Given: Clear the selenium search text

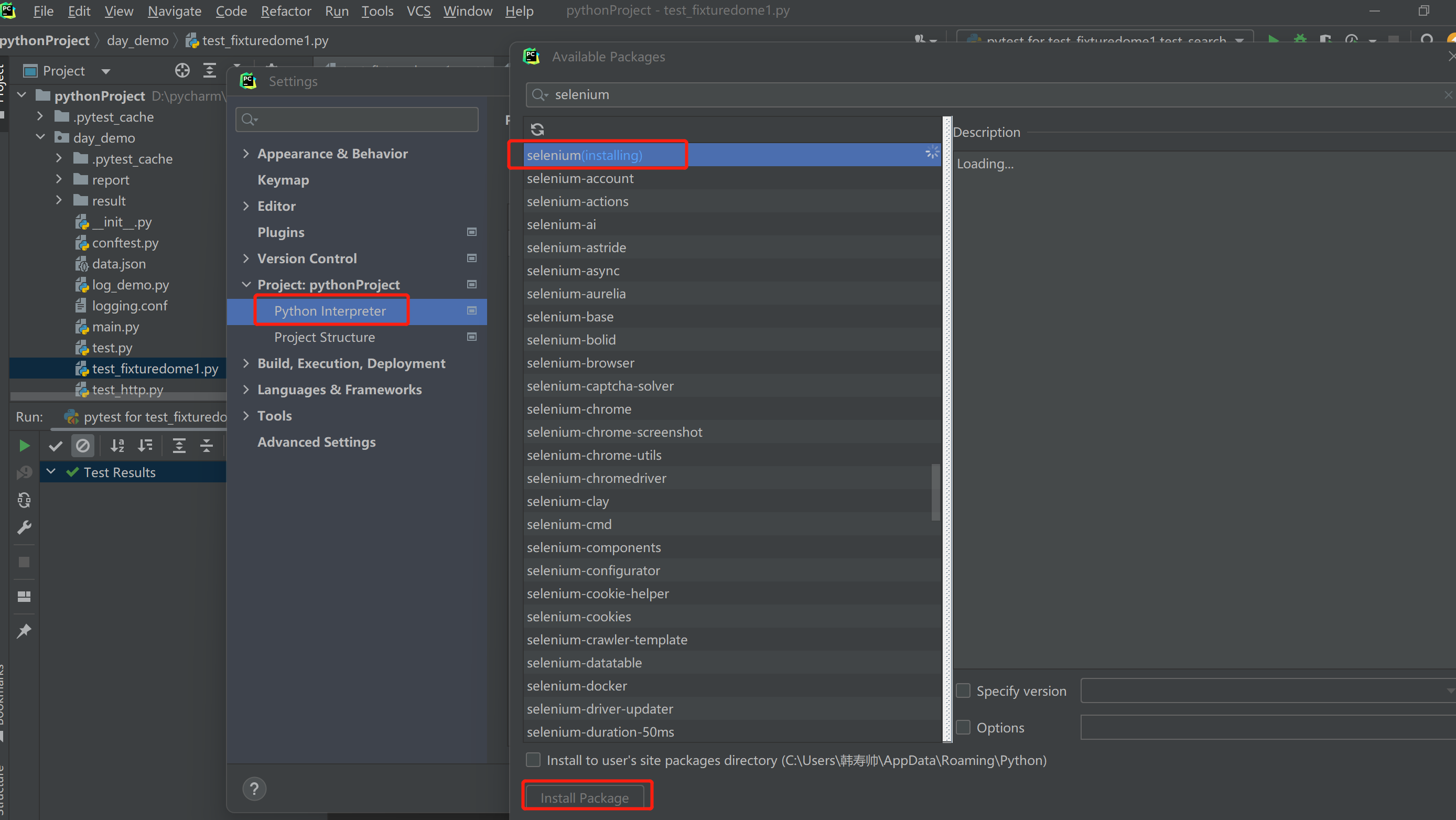Looking at the screenshot, I should click(x=1449, y=95).
